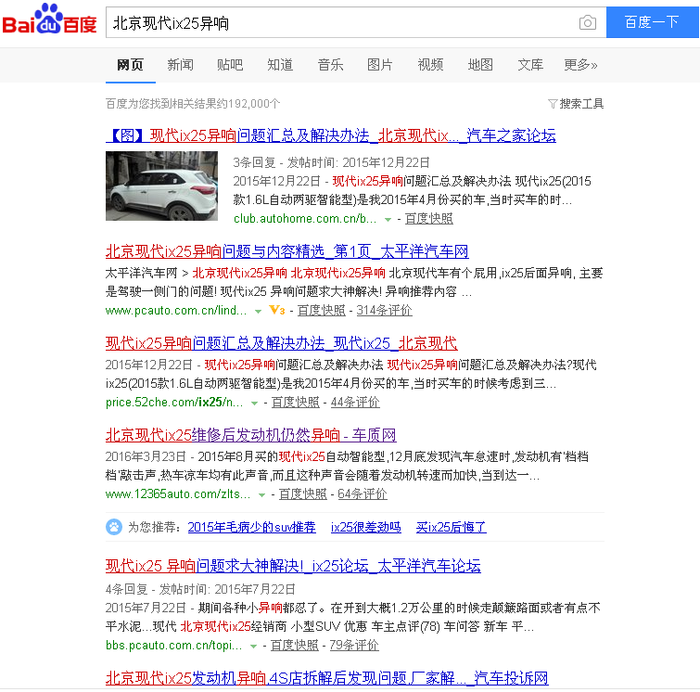Open the 车质网 engine noise result
This screenshot has width=700, height=692.
(250, 435)
